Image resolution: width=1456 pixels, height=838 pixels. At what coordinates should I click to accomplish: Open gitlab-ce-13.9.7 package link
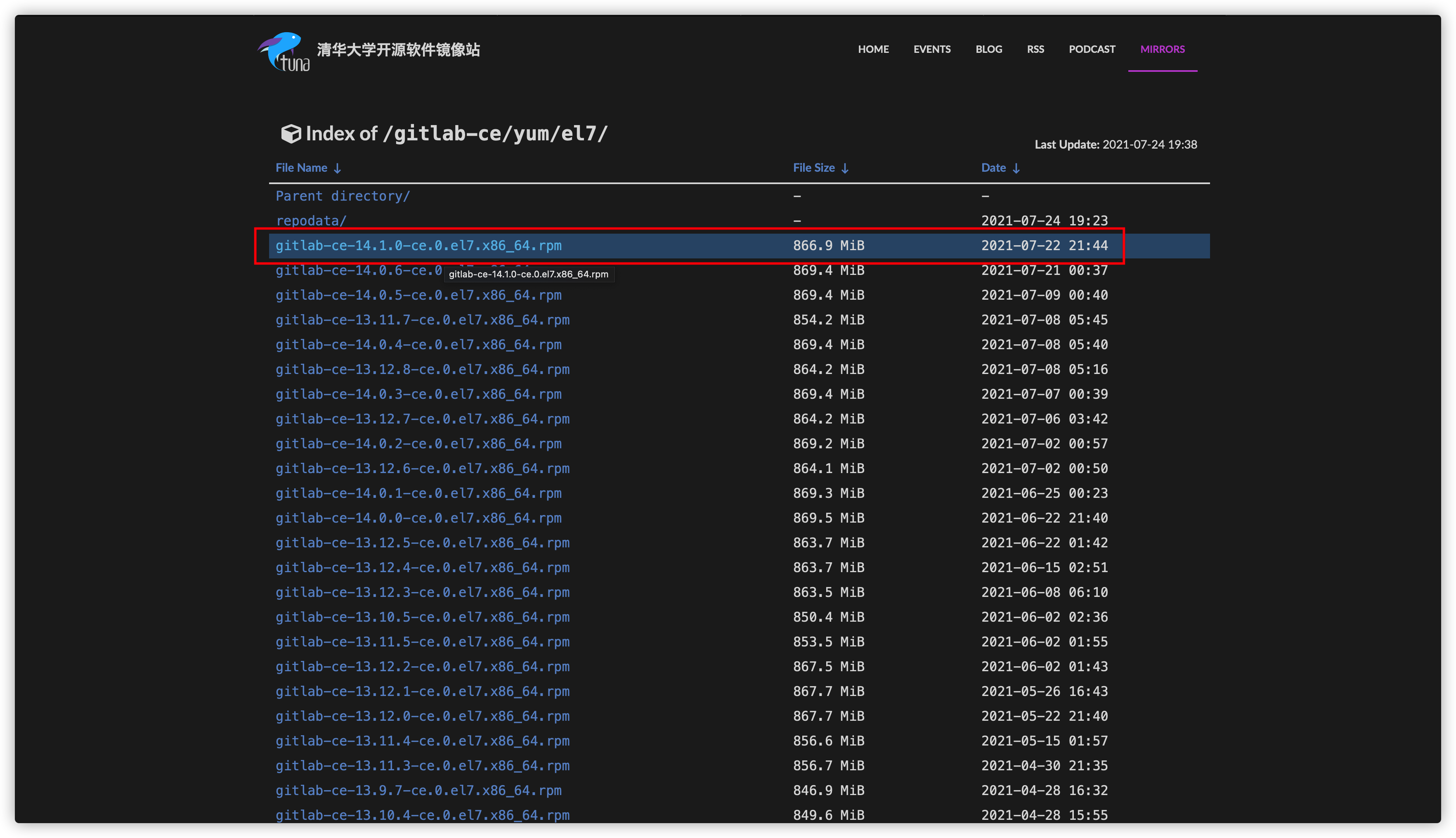pyautogui.click(x=419, y=790)
